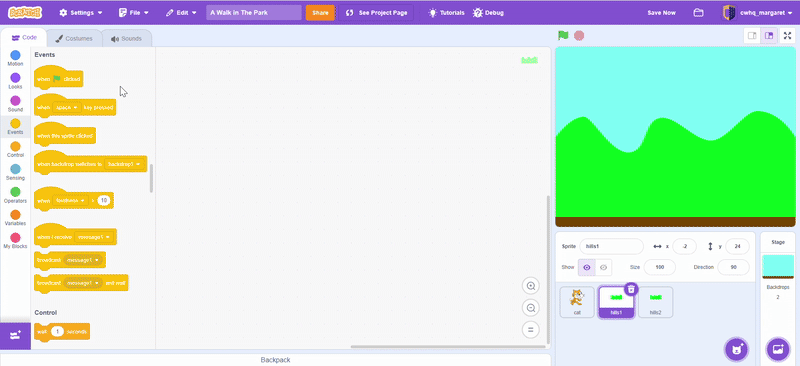Open the Debug panel

coord(488,13)
